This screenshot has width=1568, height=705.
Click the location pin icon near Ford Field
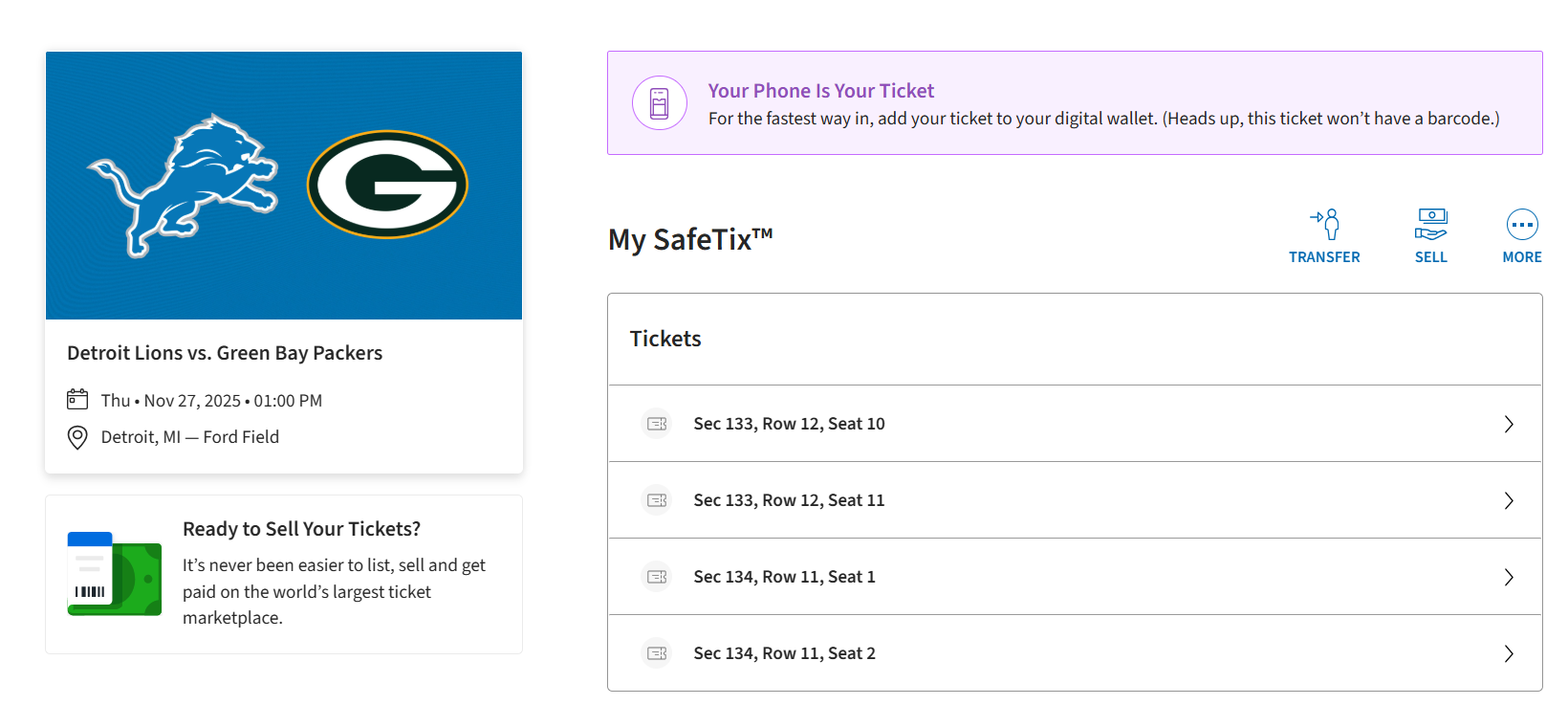(x=77, y=437)
